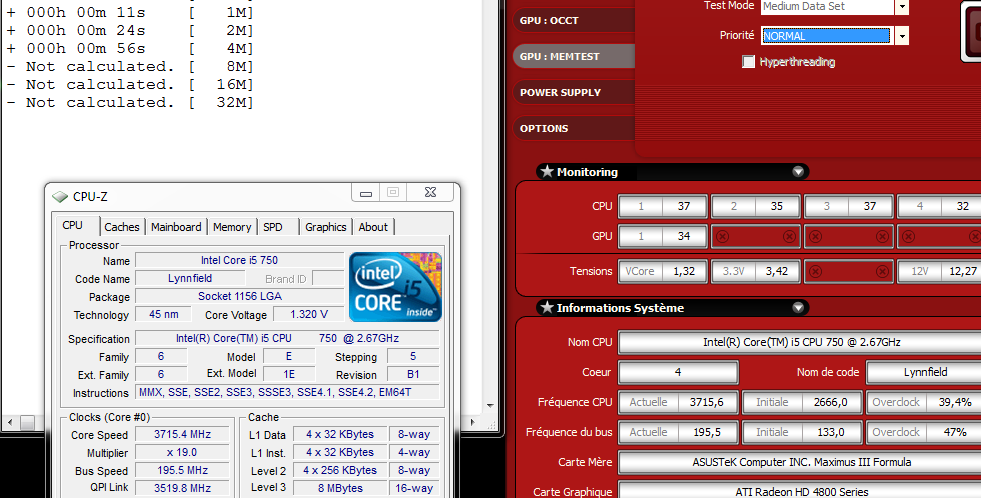
Task: Click the Coeur value 4 field
Action: point(678,372)
